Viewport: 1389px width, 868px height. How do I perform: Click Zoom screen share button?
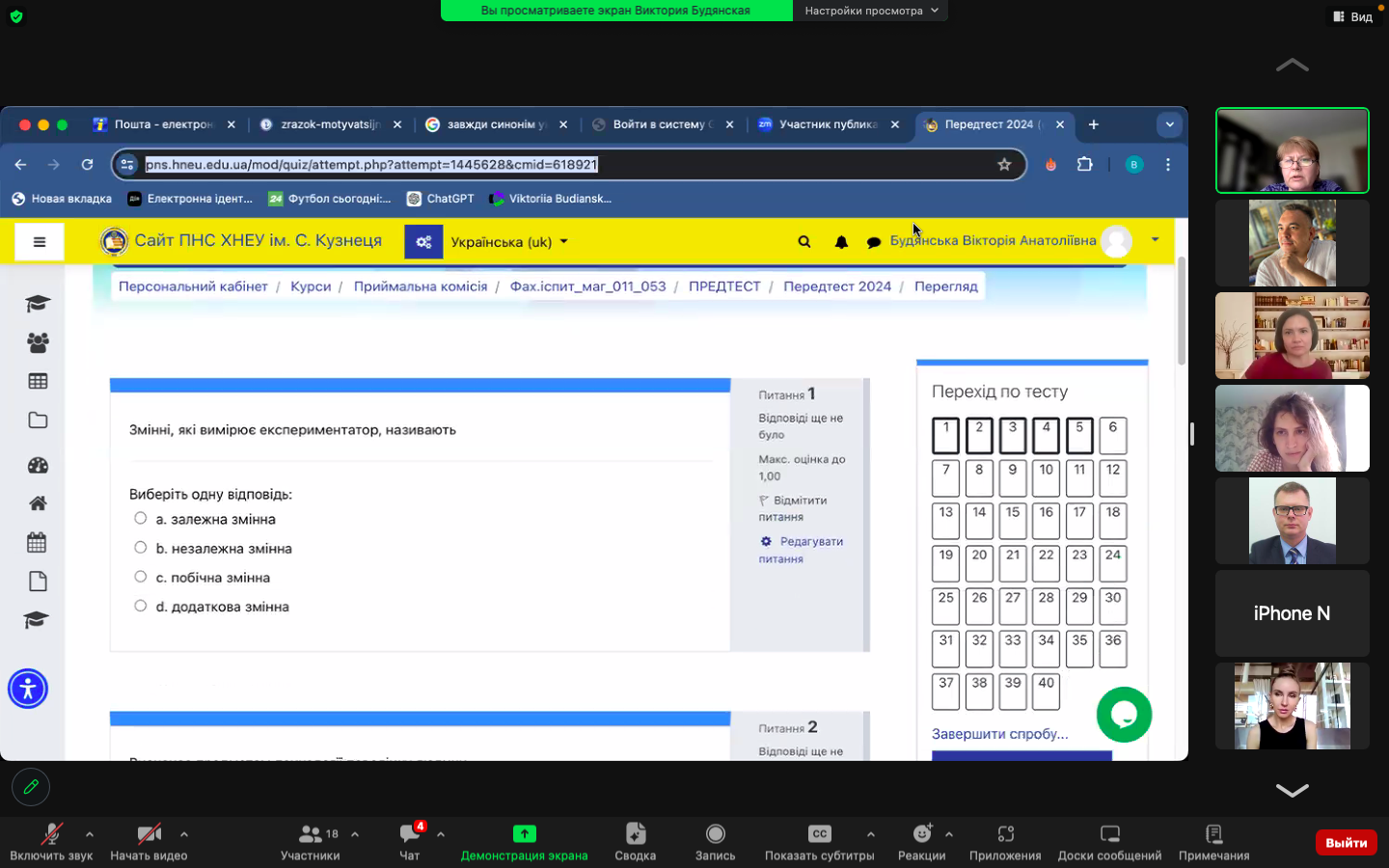(x=524, y=841)
